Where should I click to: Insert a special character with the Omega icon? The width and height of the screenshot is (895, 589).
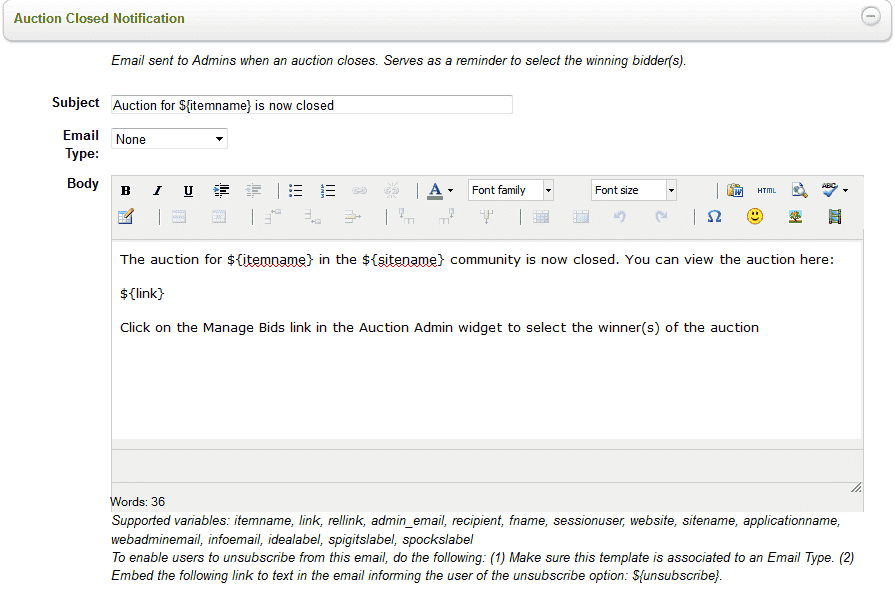714,216
